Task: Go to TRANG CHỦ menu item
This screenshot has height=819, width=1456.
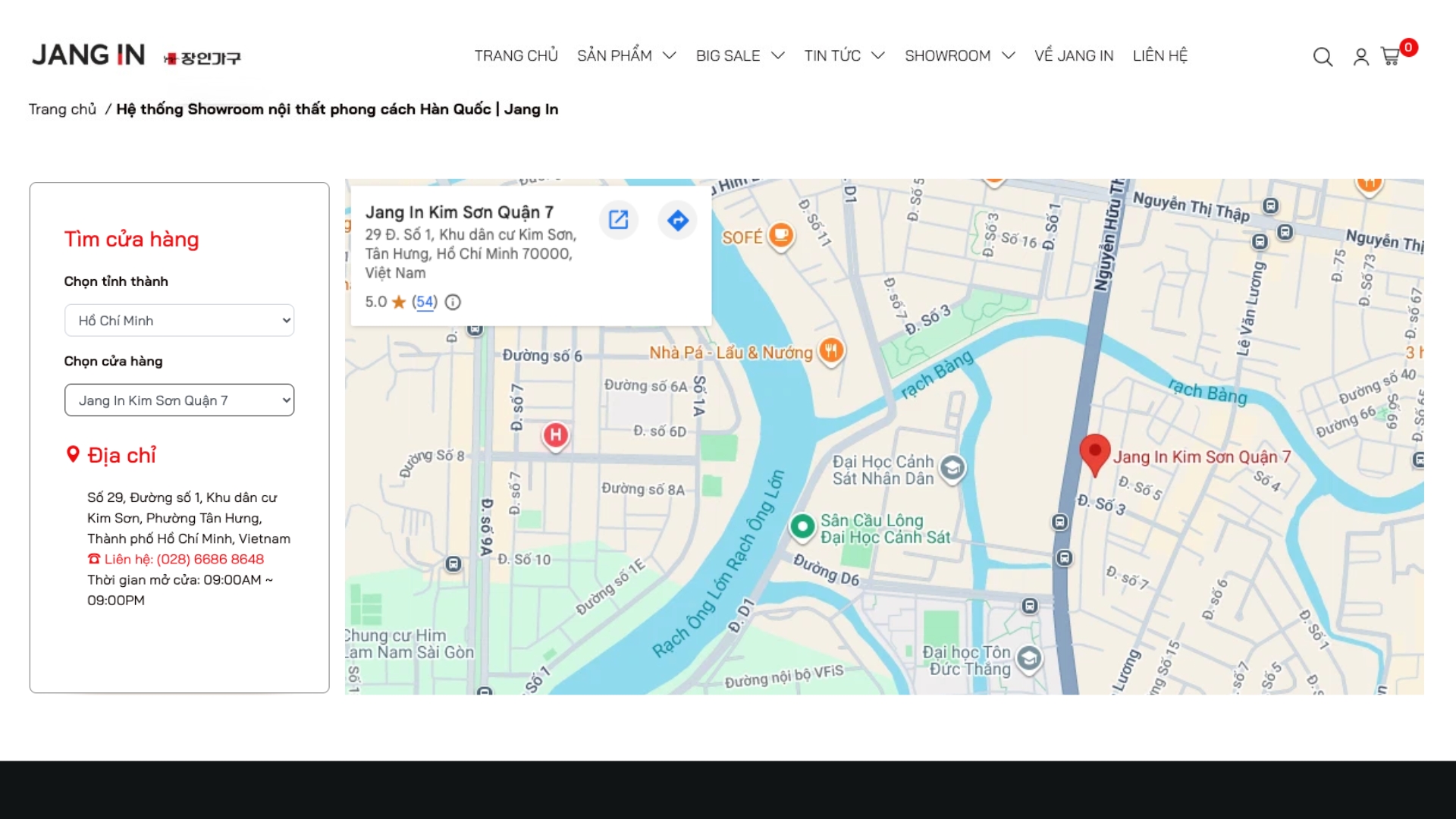Action: click(x=516, y=55)
